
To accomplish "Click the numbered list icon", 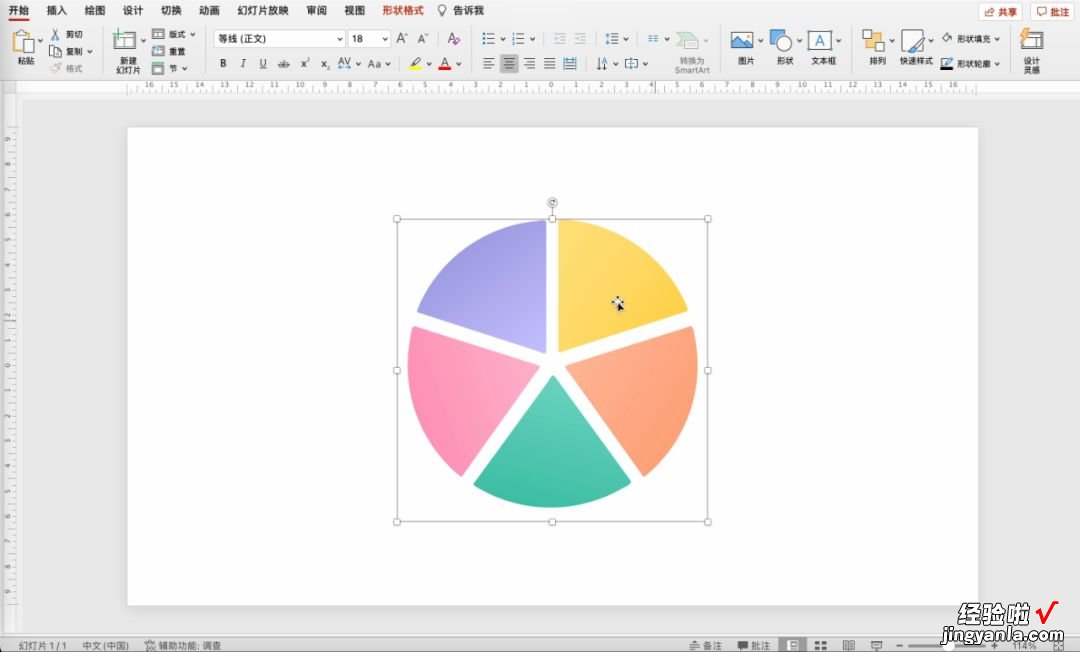I will (x=518, y=39).
